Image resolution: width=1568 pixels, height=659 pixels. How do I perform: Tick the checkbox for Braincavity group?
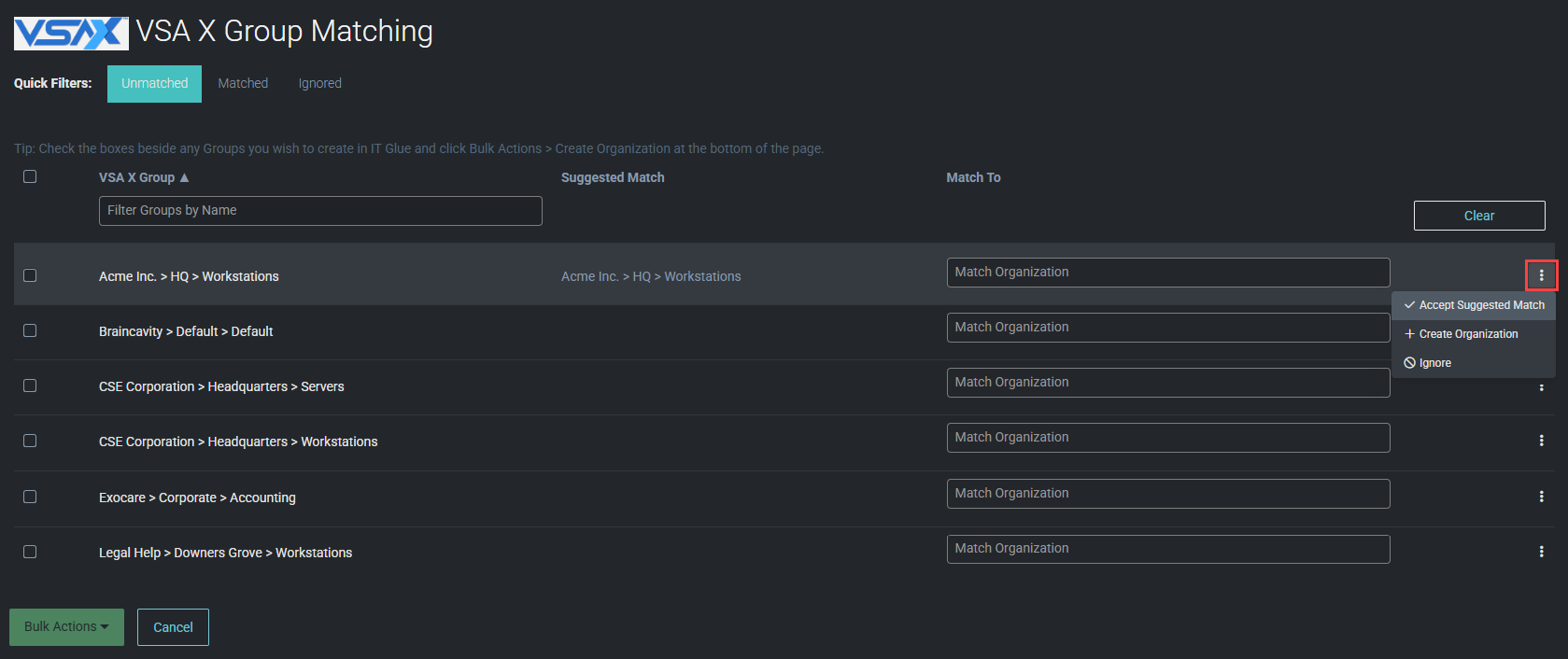tap(30, 330)
